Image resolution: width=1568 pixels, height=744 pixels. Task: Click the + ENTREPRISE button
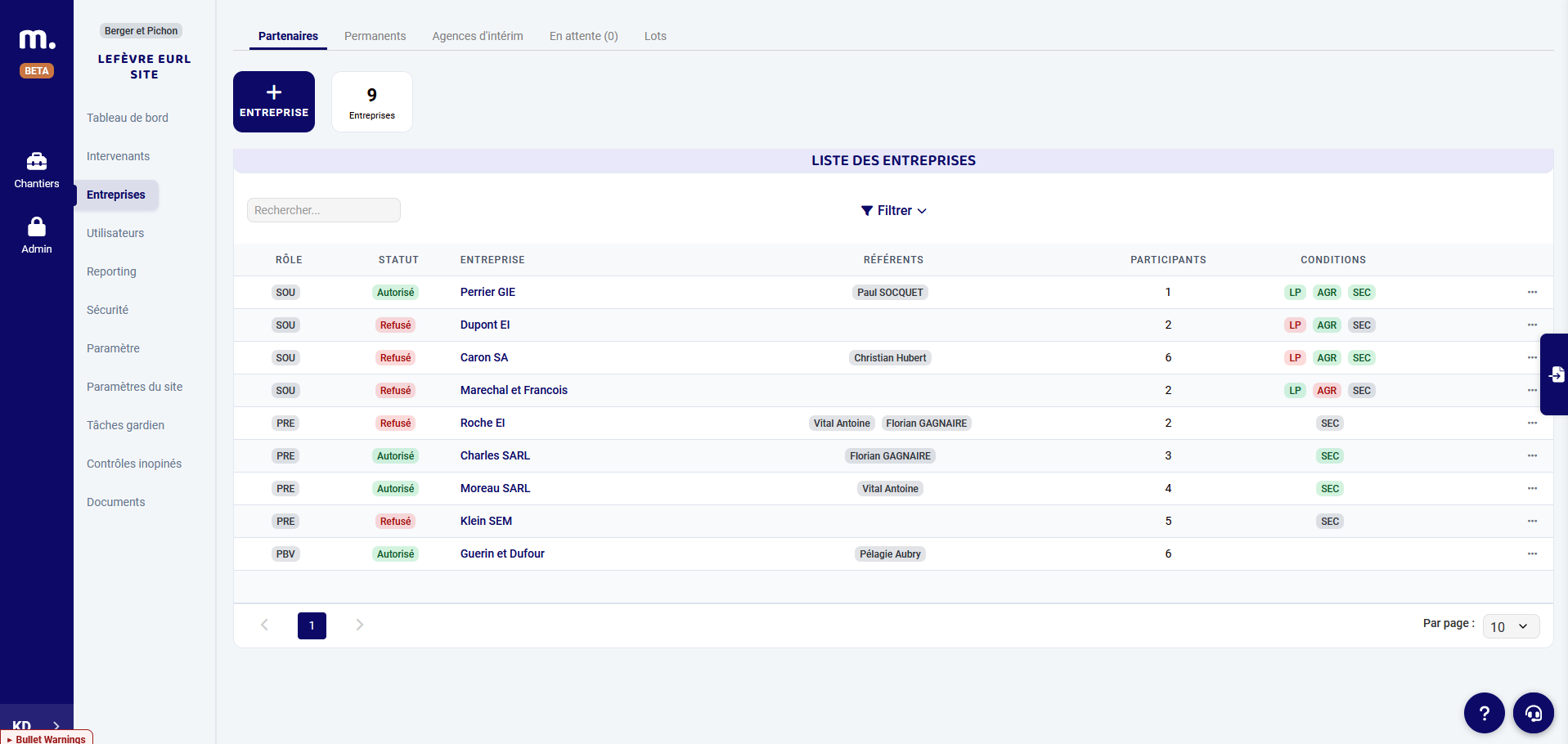[273, 101]
